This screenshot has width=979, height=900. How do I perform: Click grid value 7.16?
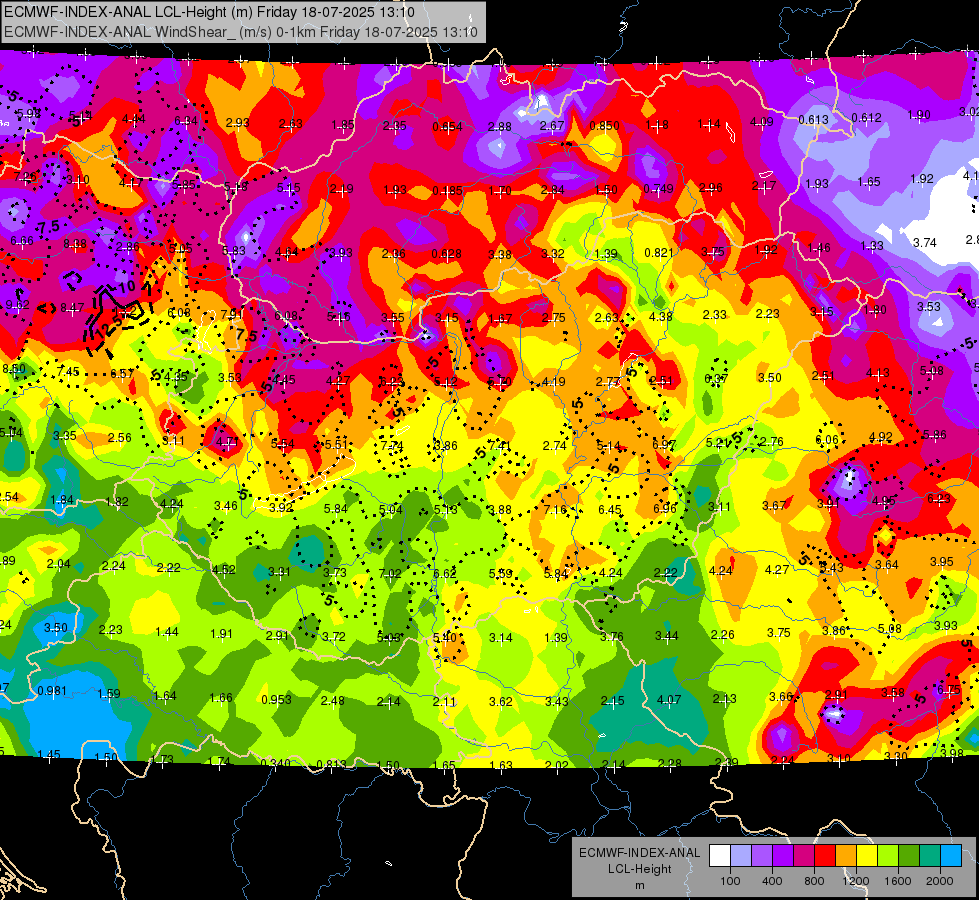coord(555,510)
